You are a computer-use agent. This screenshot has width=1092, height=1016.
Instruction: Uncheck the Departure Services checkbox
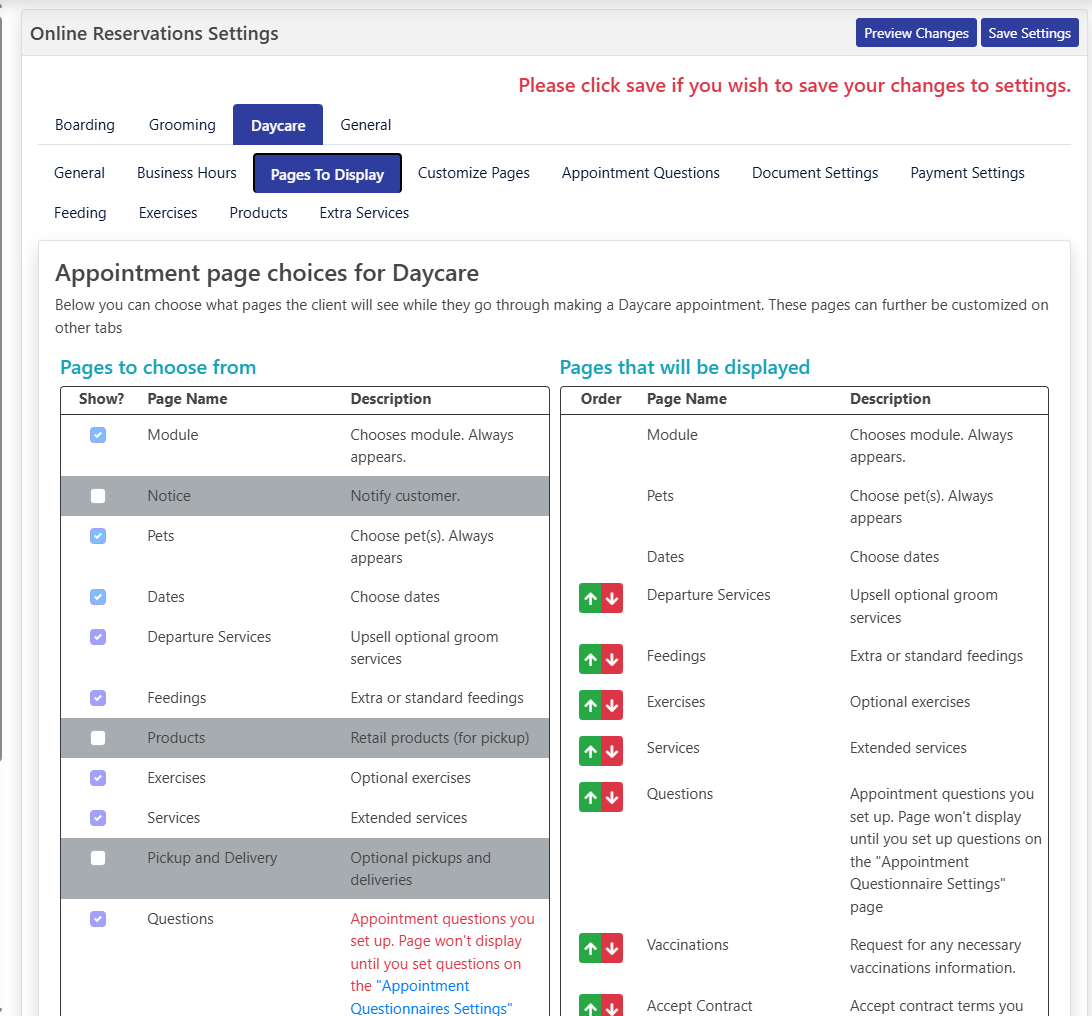98,637
